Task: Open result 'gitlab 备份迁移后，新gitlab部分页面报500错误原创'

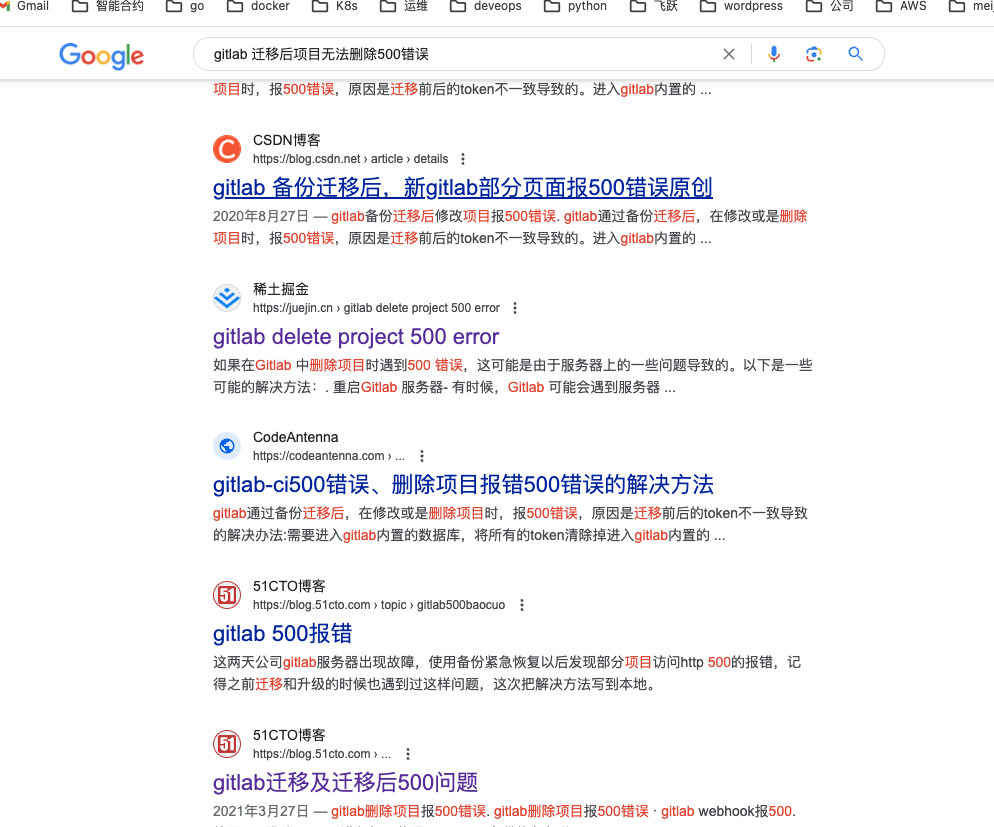Action: click(463, 188)
